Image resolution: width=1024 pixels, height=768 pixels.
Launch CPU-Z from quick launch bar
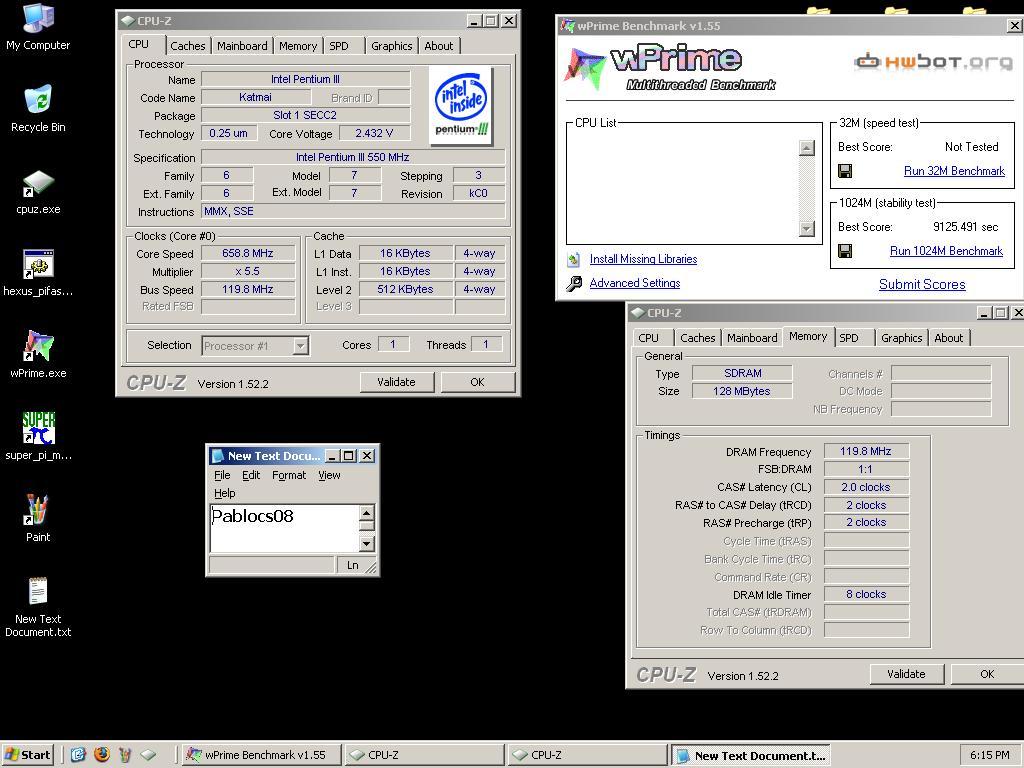point(148,755)
